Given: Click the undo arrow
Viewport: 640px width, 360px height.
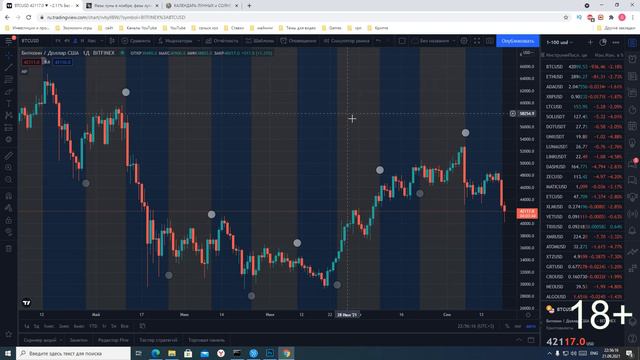Looking at the screenshot, I should tap(378, 41).
